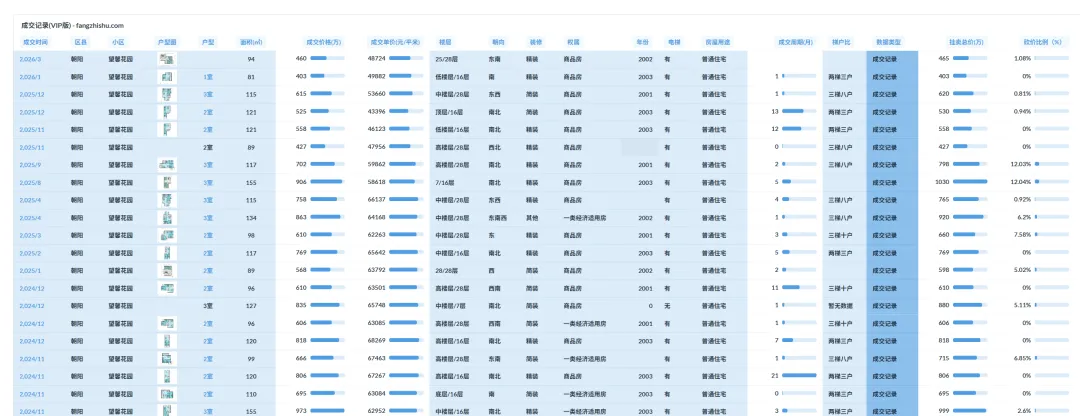Click the 梯户比 column header
Screen dimensions: 1080x416
click(x=841, y=42)
